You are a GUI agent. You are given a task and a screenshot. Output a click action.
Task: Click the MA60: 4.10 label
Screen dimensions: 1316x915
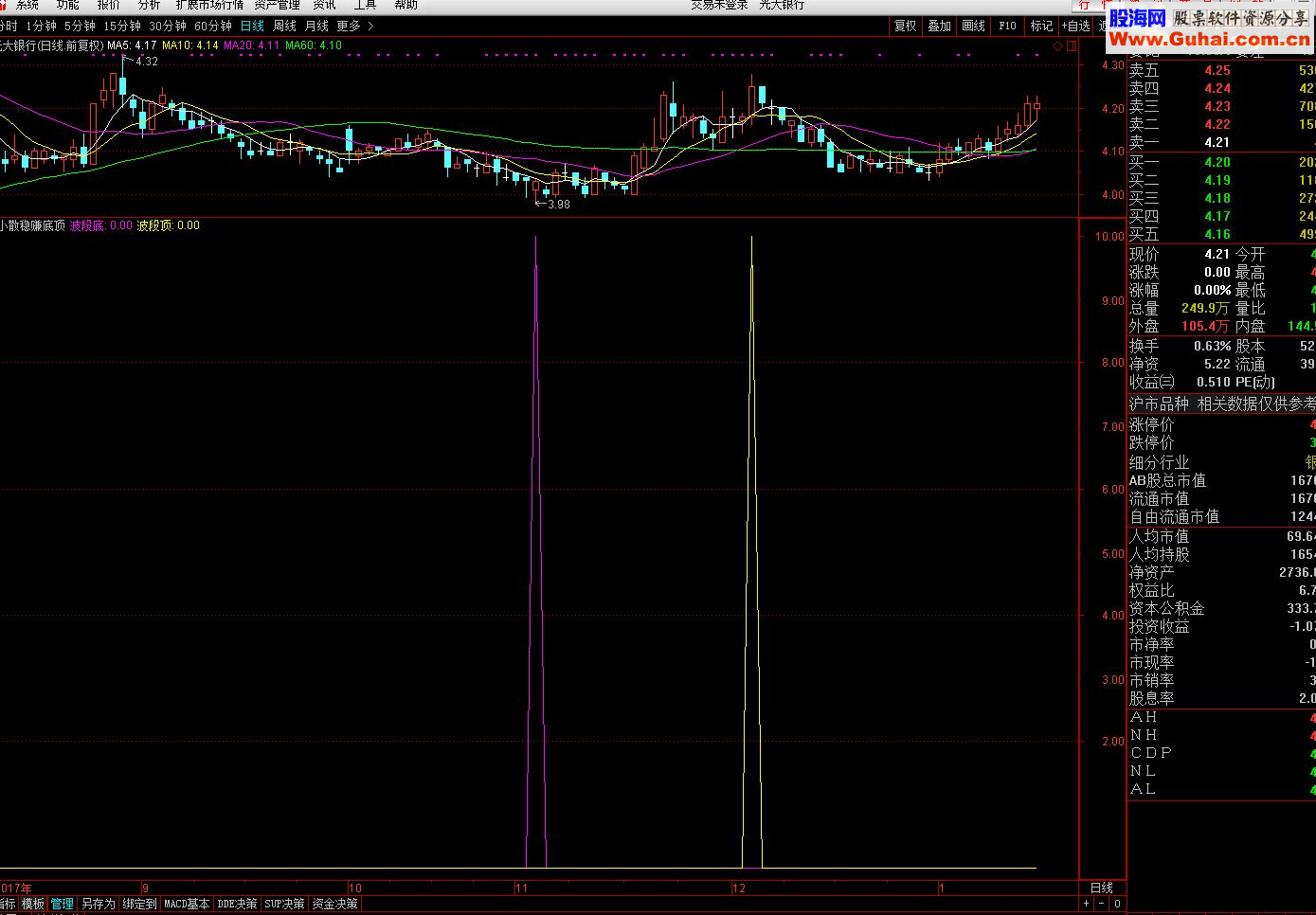314,45
